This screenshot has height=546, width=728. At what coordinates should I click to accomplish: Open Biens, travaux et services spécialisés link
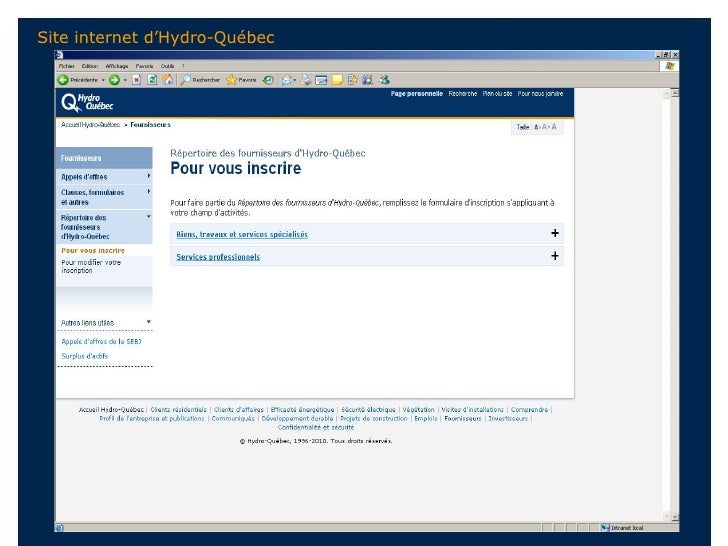tap(242, 234)
